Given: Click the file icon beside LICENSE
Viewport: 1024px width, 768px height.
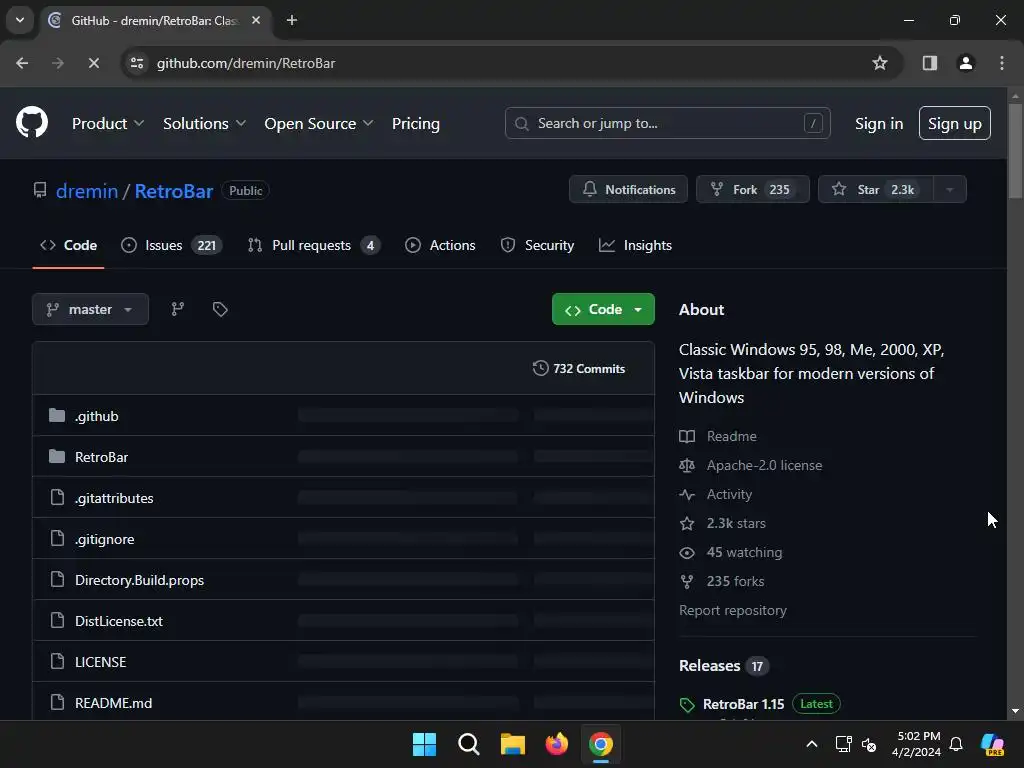Looking at the screenshot, I should pos(57,662).
